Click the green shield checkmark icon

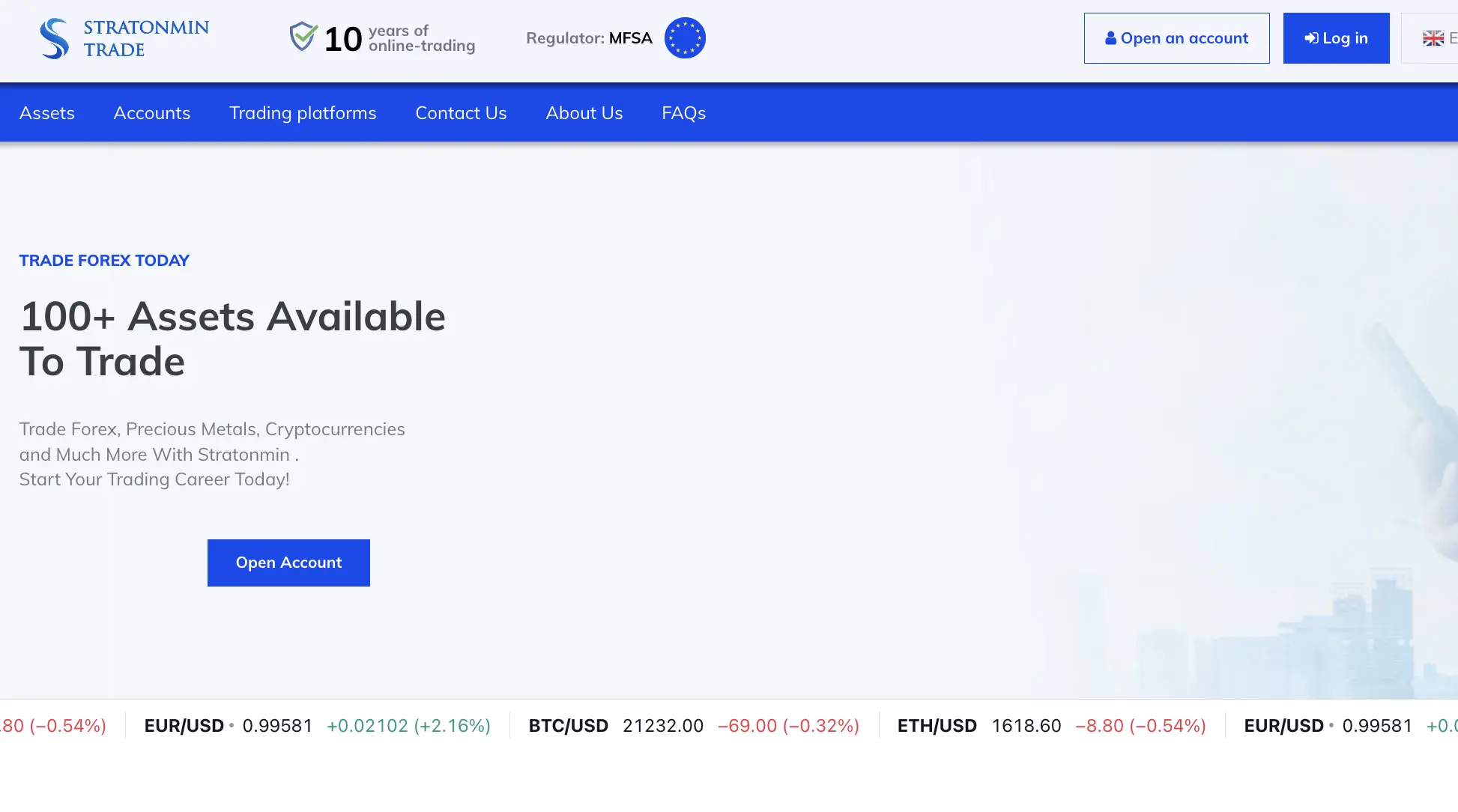pyautogui.click(x=303, y=36)
